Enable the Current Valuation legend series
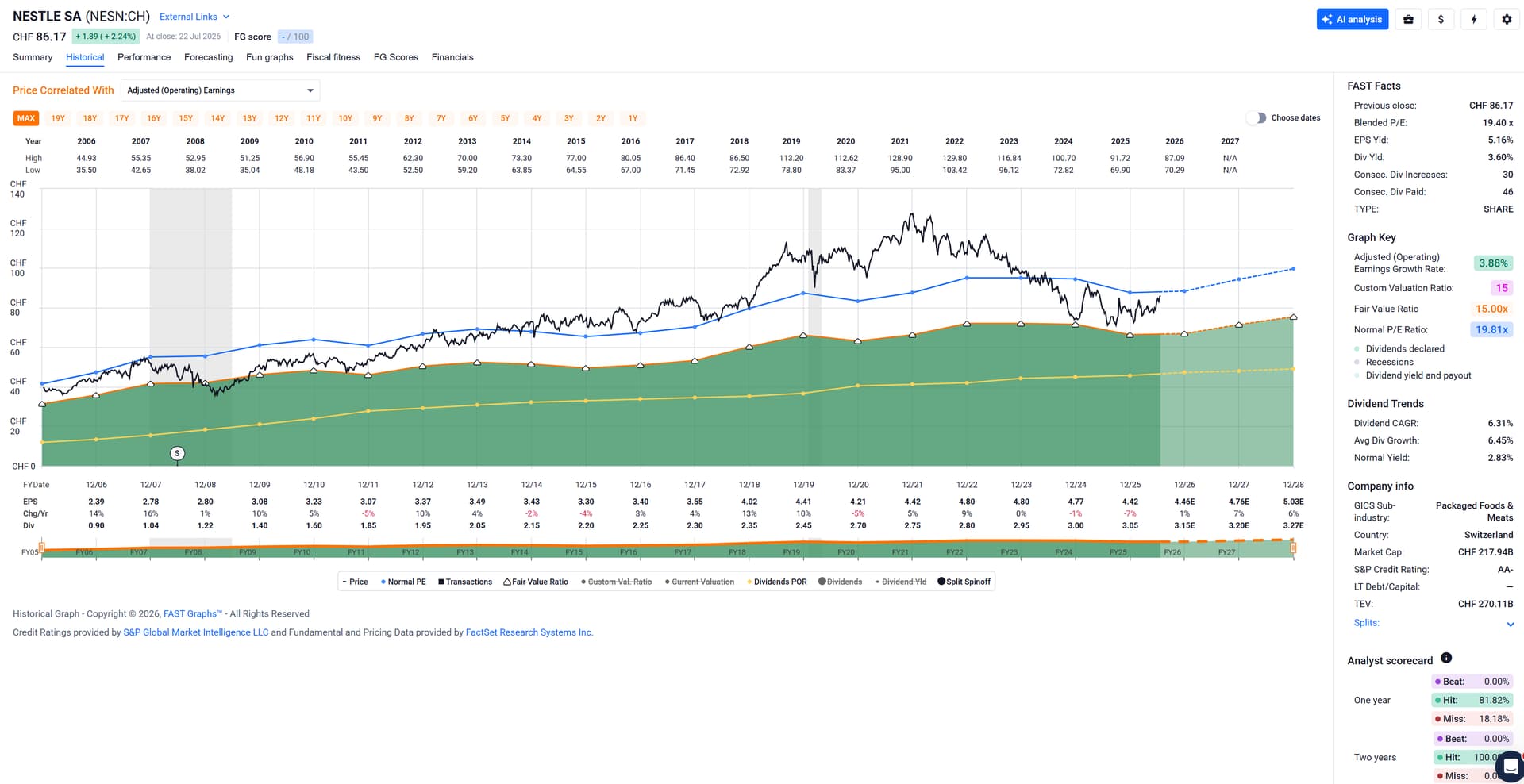Viewport: 1524px width, 784px height. 699,582
